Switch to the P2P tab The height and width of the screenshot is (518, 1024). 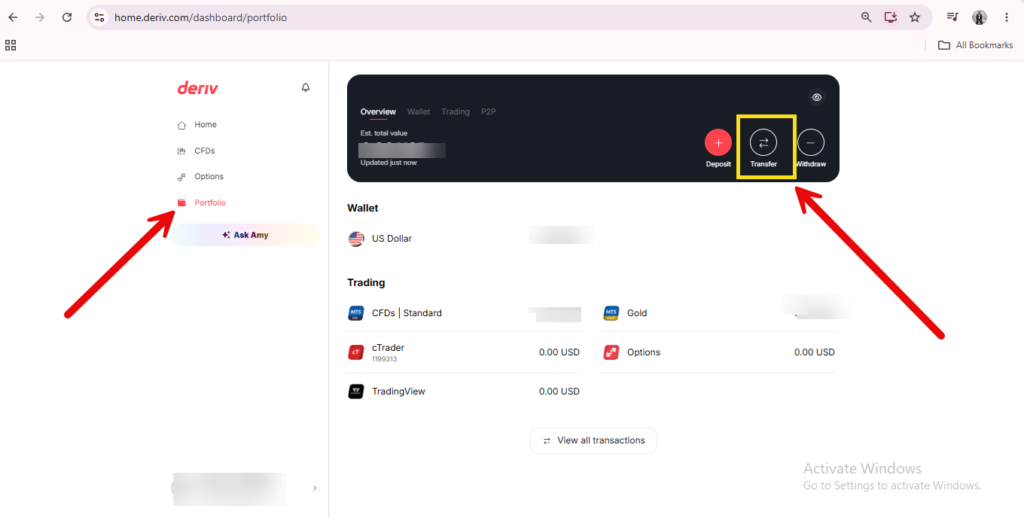pyautogui.click(x=488, y=112)
